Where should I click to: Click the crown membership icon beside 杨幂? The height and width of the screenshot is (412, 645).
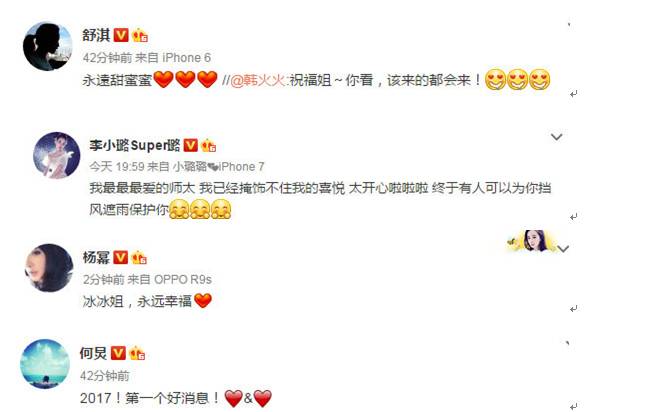(x=139, y=258)
